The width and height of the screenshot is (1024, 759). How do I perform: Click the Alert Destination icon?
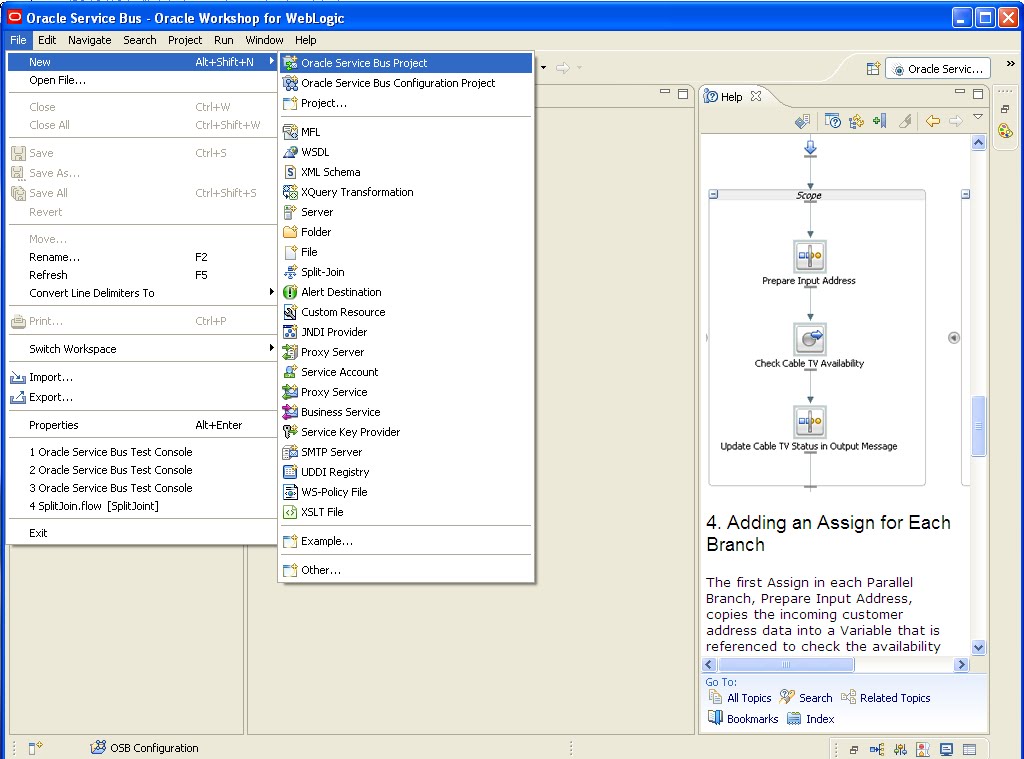click(290, 292)
